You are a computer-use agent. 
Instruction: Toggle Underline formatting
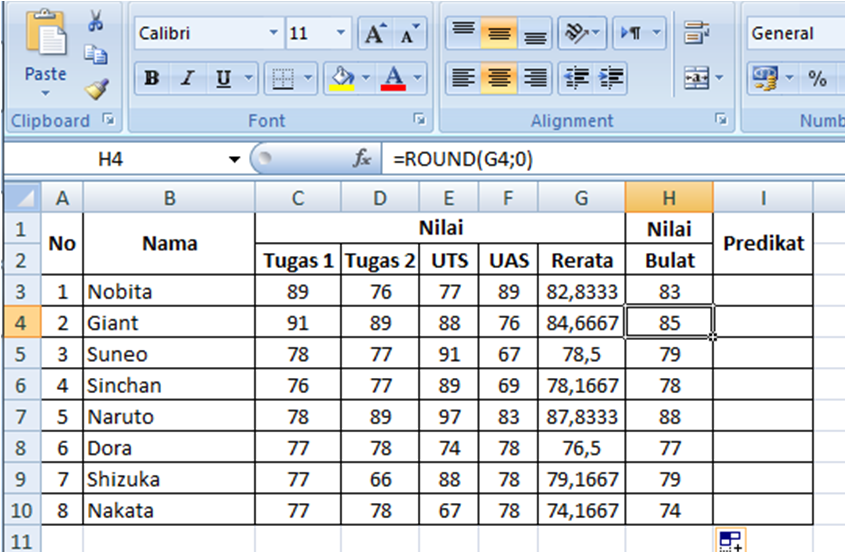[223, 78]
